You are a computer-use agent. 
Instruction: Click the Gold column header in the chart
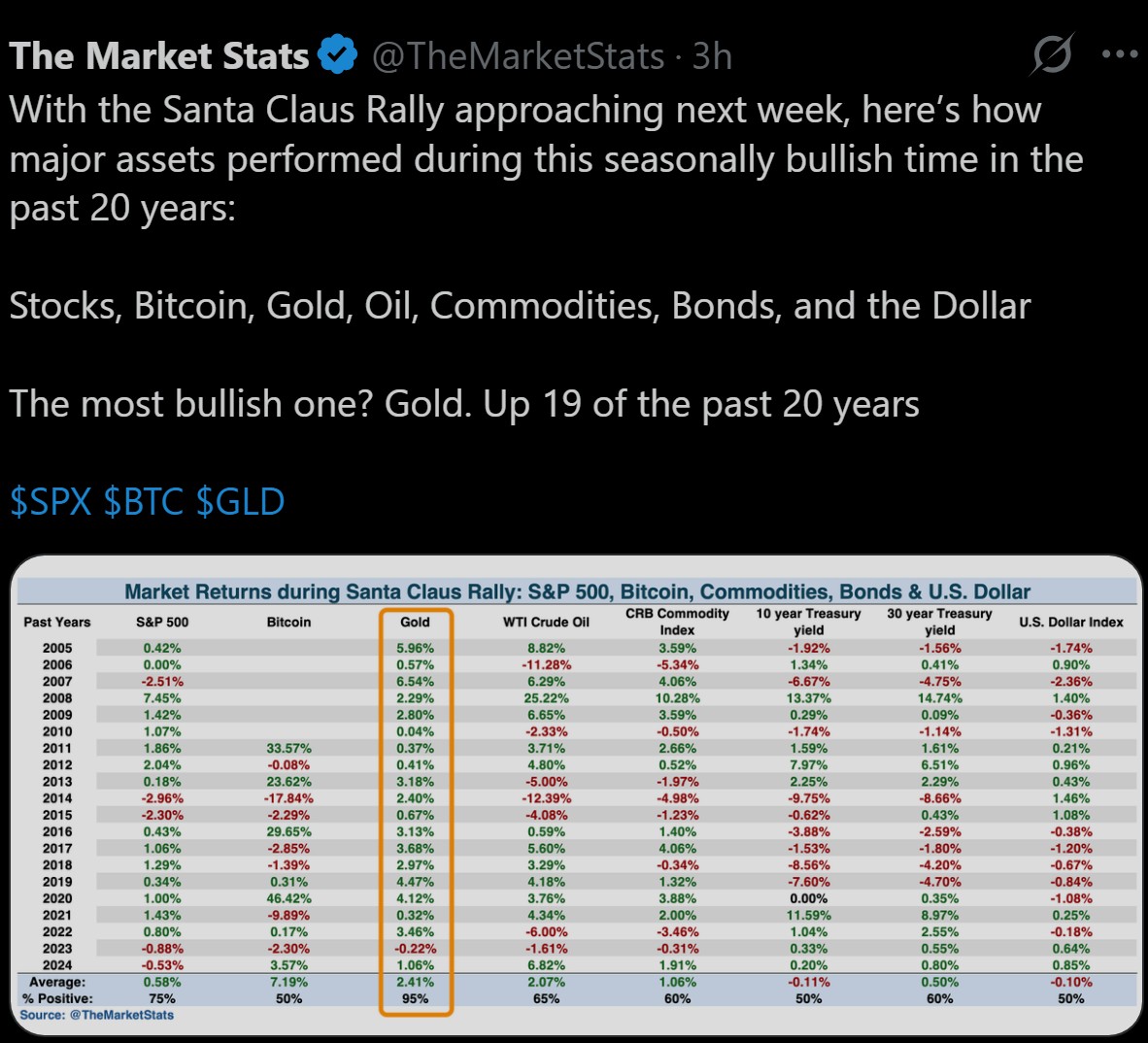point(415,622)
